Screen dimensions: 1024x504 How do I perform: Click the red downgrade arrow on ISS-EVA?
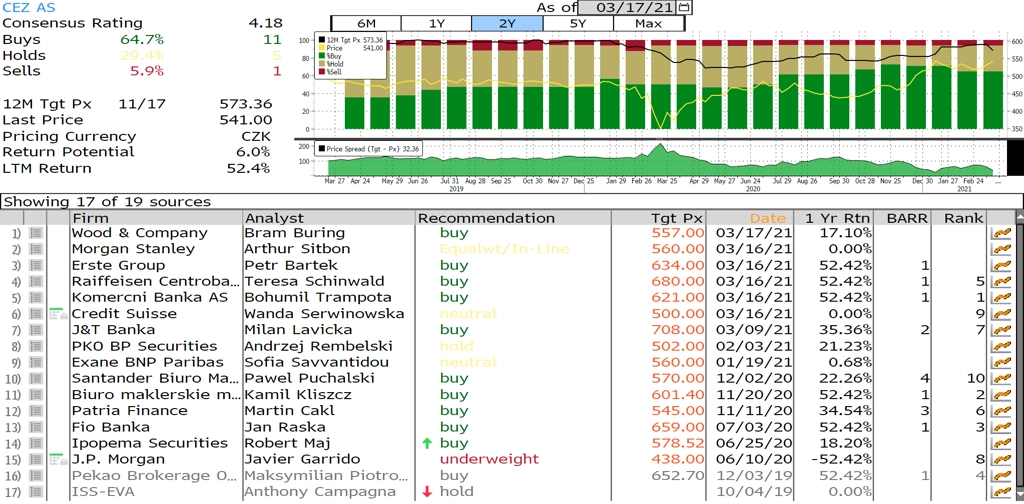pos(427,492)
